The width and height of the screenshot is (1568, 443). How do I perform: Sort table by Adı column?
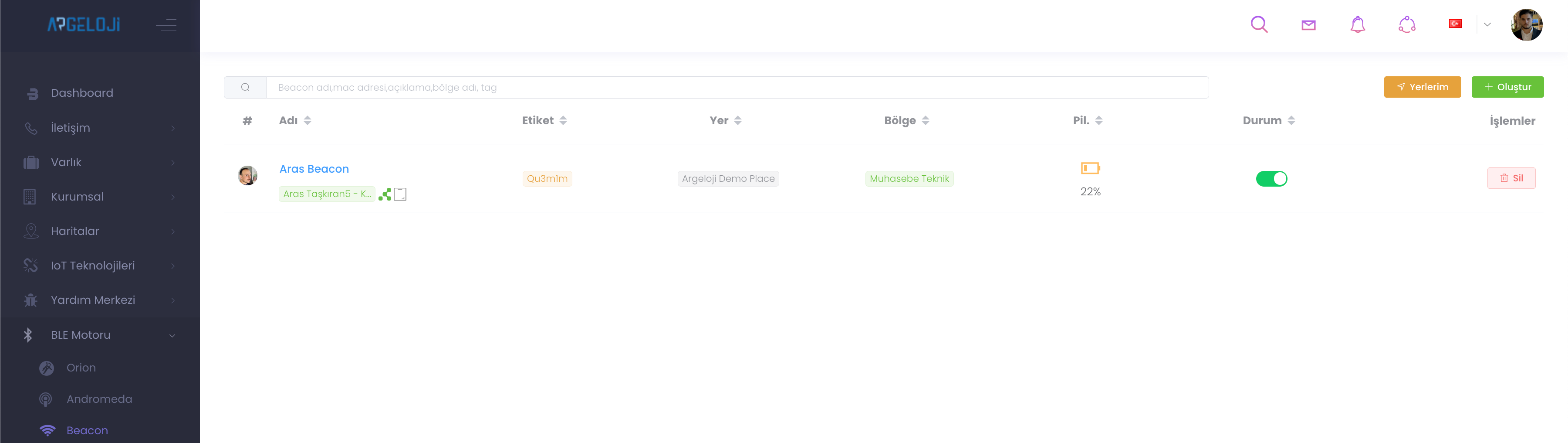pyautogui.click(x=308, y=121)
